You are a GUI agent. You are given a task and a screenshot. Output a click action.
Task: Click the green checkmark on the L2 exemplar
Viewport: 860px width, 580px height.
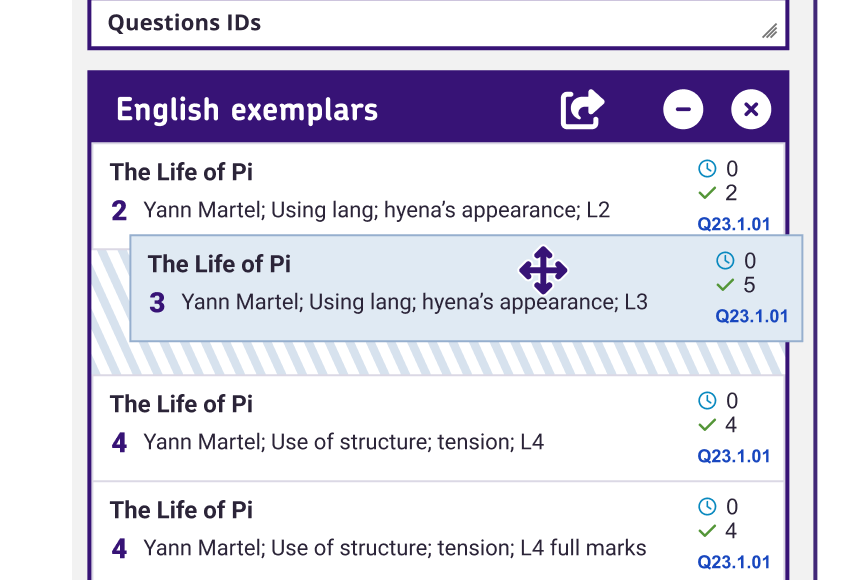coord(707,193)
